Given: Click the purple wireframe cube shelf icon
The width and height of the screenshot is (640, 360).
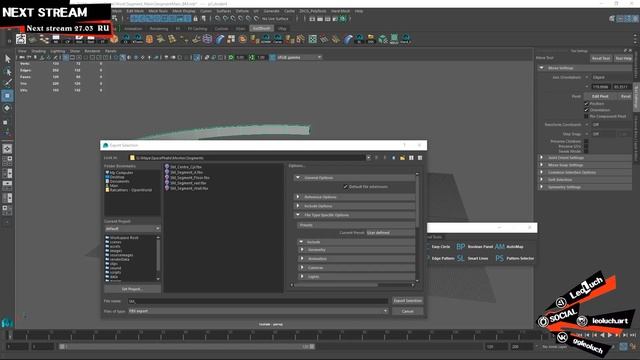Looking at the screenshot, I should tap(207, 39).
